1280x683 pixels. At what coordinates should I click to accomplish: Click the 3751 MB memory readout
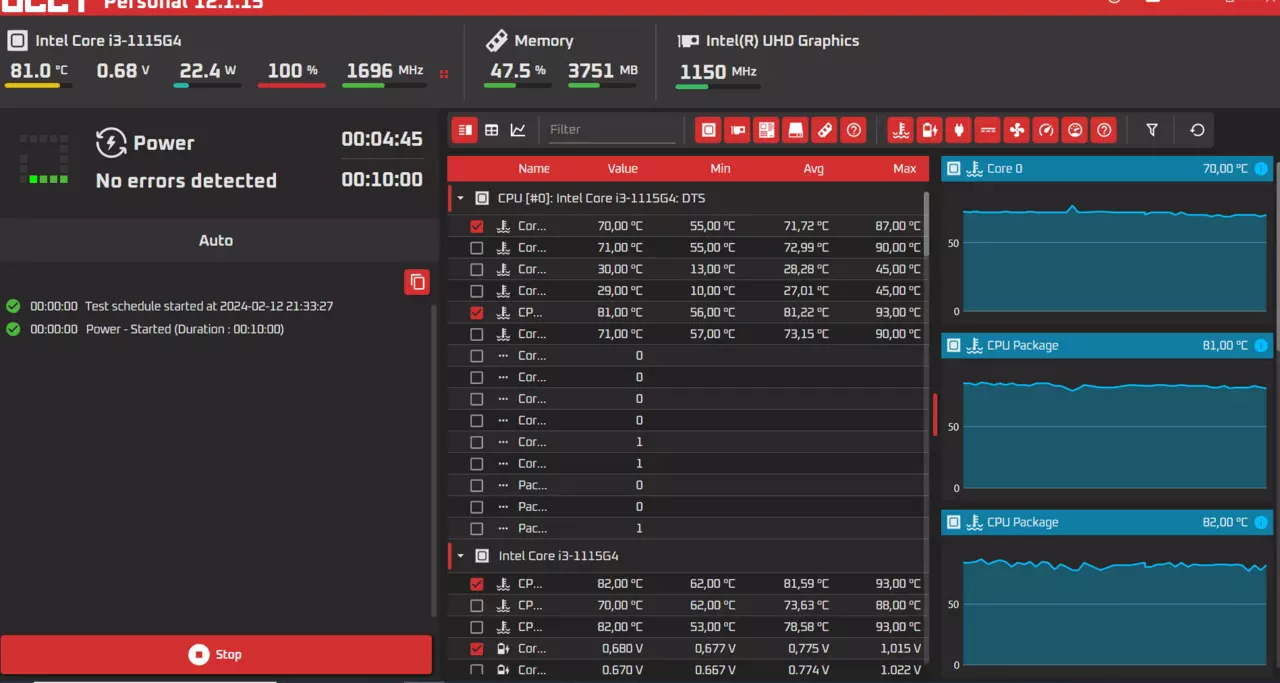602,71
